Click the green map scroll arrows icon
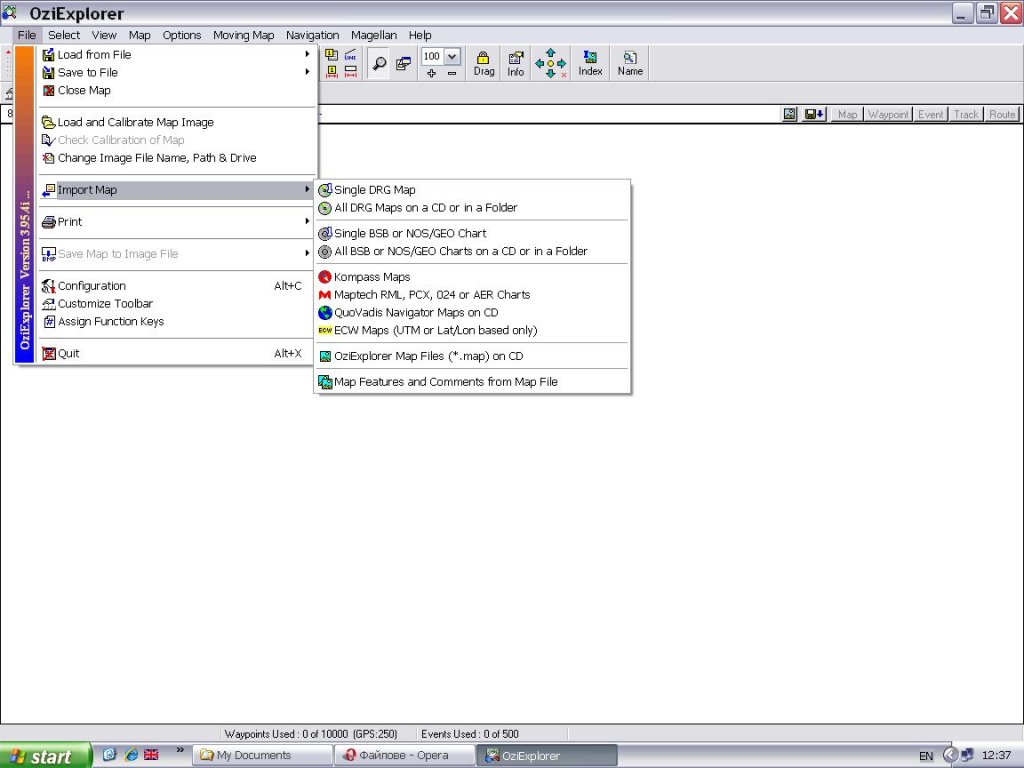Screen dimensions: 1024x768 (x=550, y=63)
